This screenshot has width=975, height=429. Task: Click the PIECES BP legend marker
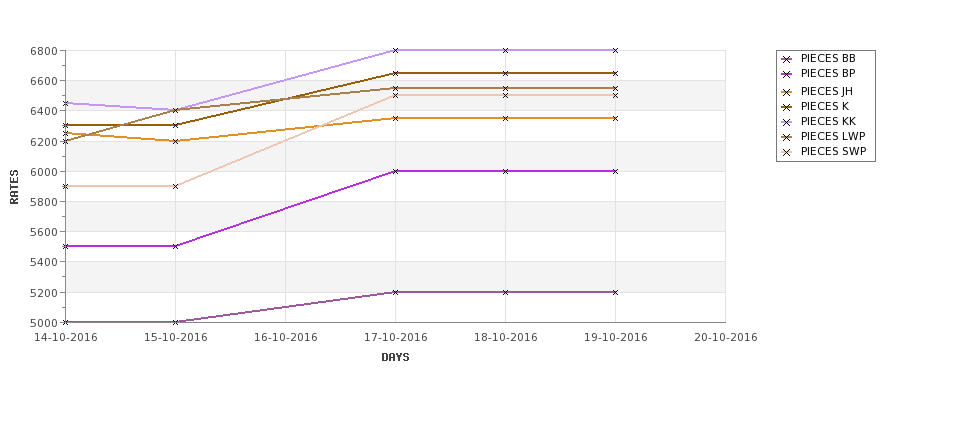(787, 74)
